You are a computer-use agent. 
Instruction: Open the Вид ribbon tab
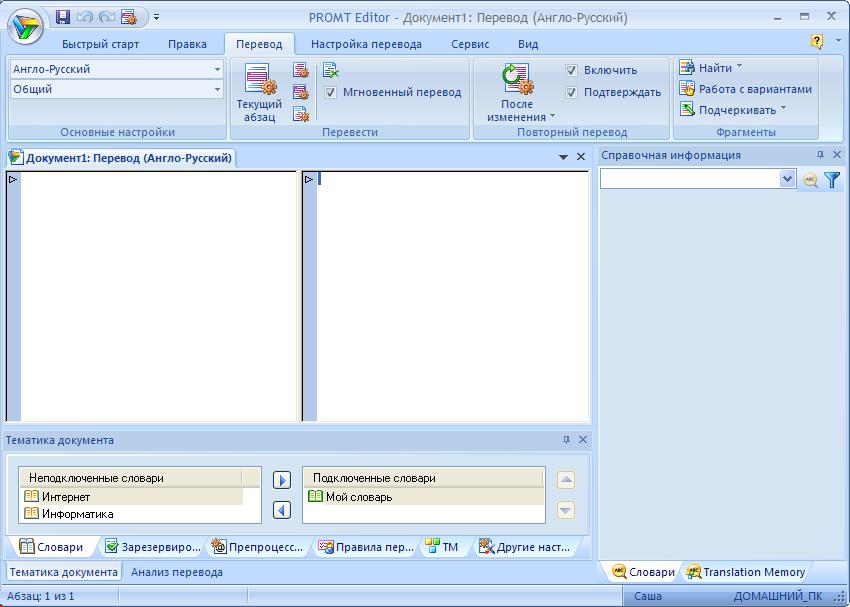(x=528, y=44)
